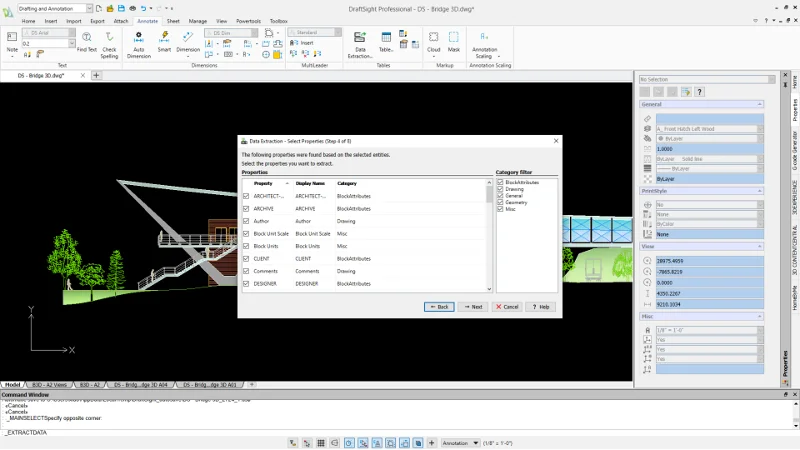Uncheck the CLIENT property checkbox
The image size is (800, 450).
point(246,258)
